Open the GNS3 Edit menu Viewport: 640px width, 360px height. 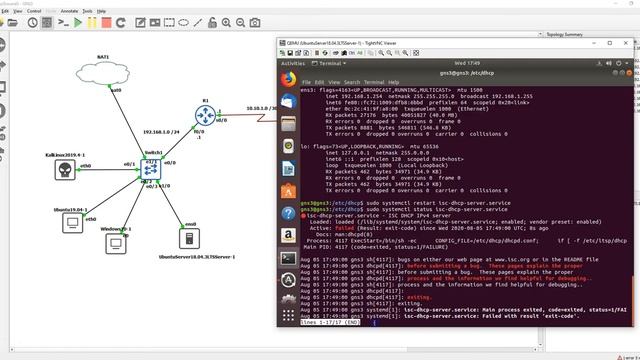click(x=5, y=11)
